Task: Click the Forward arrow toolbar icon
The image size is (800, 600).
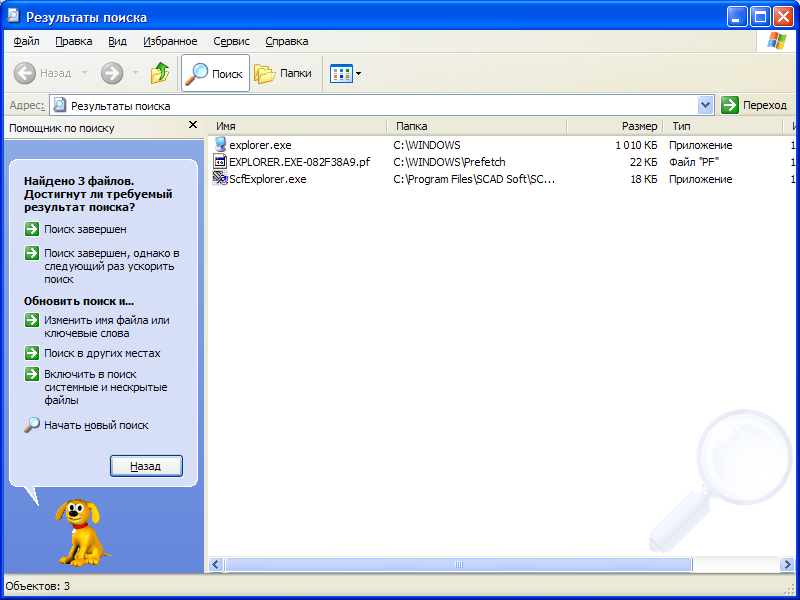Action: coord(112,73)
